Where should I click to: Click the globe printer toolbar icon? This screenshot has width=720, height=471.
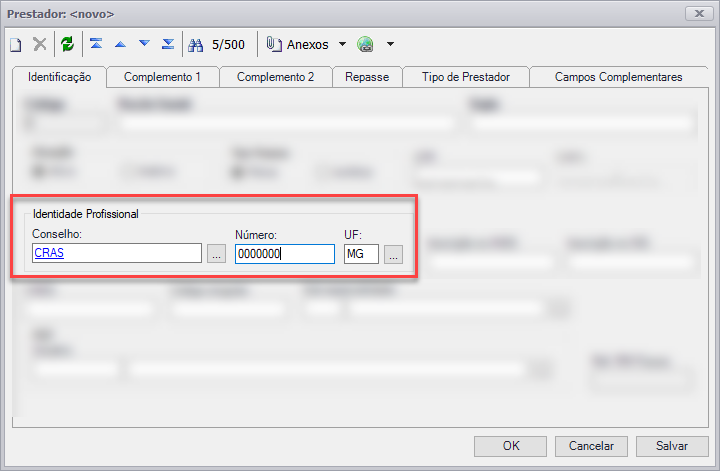(x=366, y=45)
